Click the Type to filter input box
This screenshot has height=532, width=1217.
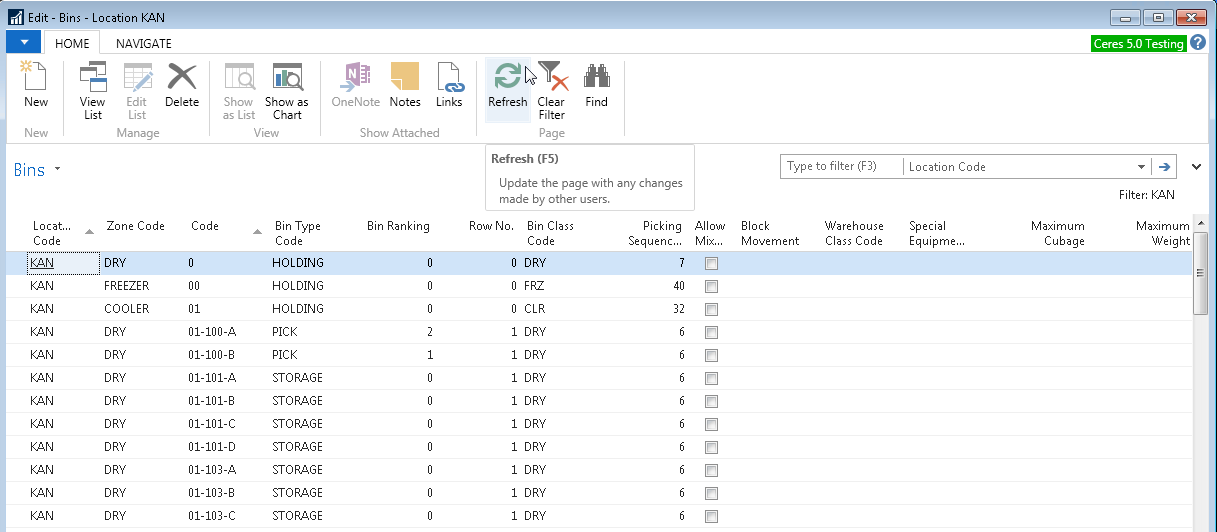pos(840,167)
